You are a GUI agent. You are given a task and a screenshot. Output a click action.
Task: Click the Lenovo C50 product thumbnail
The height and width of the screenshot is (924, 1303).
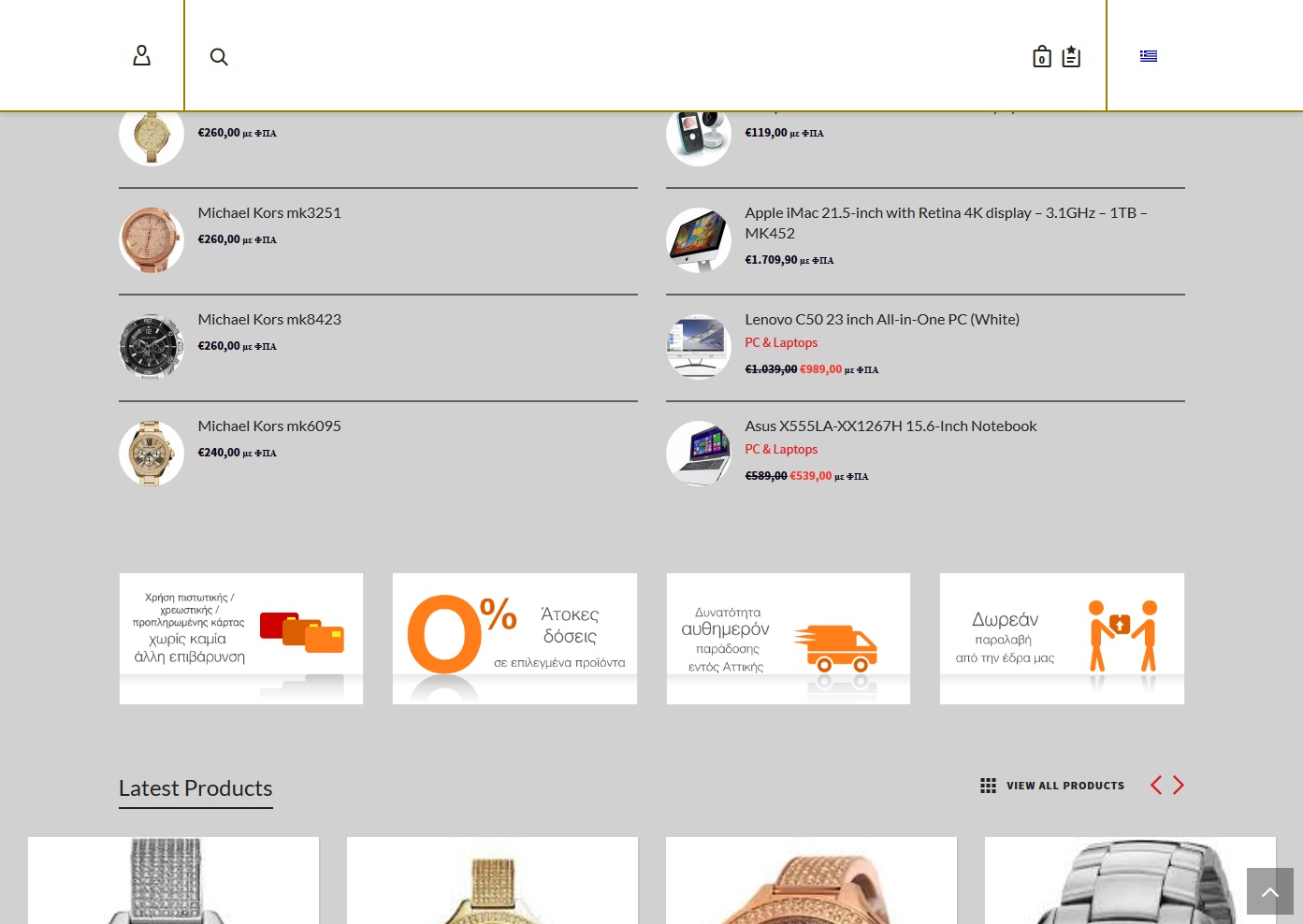698,347
